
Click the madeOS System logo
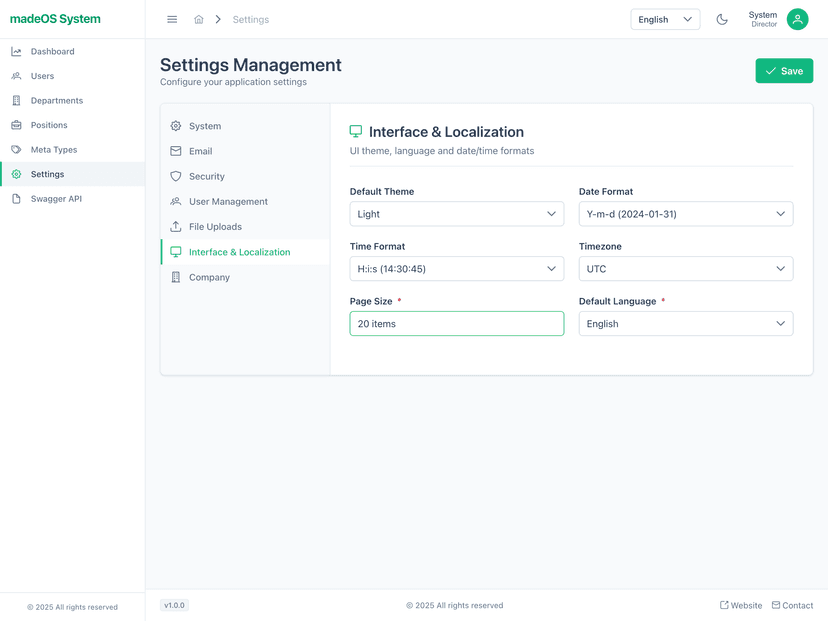tap(55, 19)
